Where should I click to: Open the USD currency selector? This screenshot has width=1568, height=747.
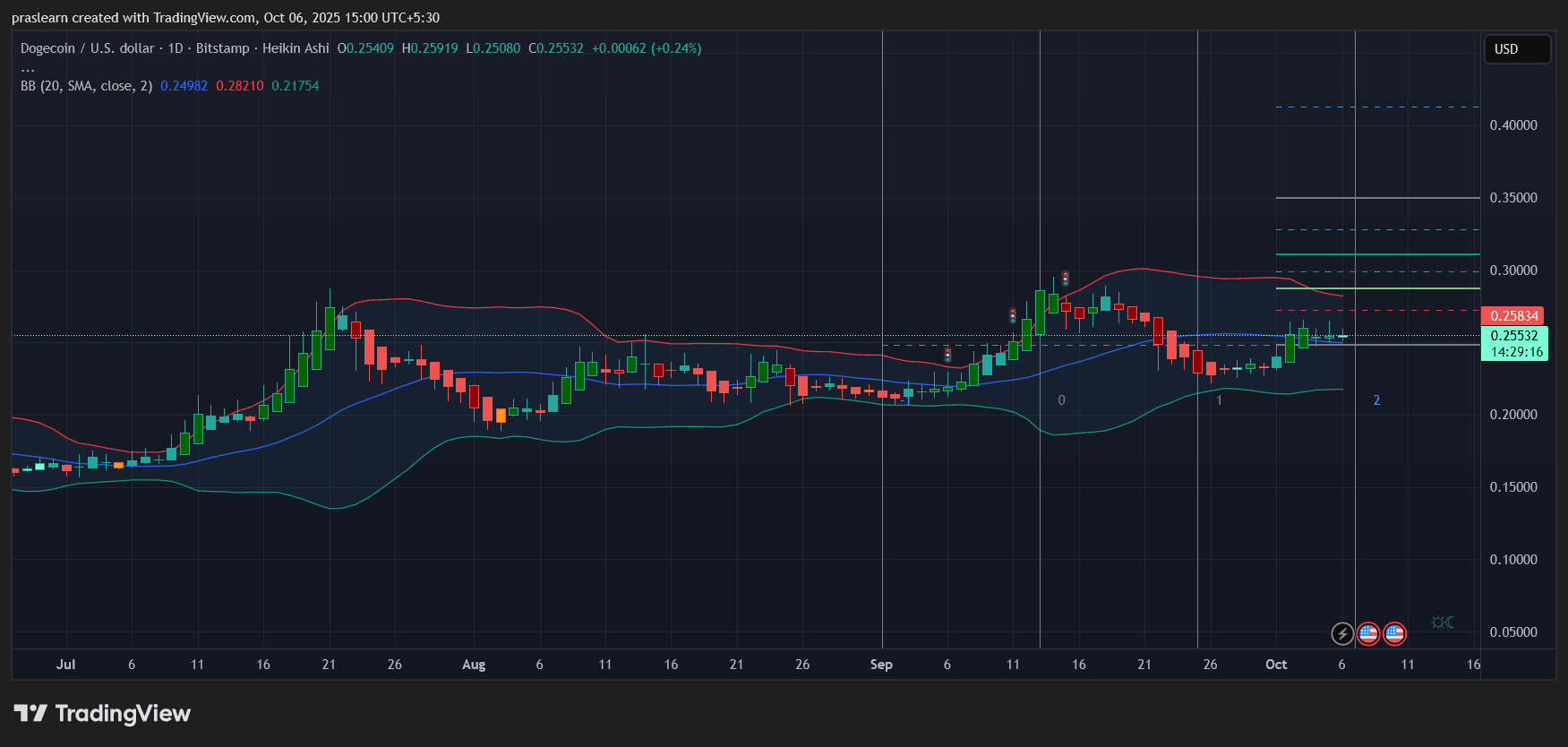pyautogui.click(x=1516, y=49)
